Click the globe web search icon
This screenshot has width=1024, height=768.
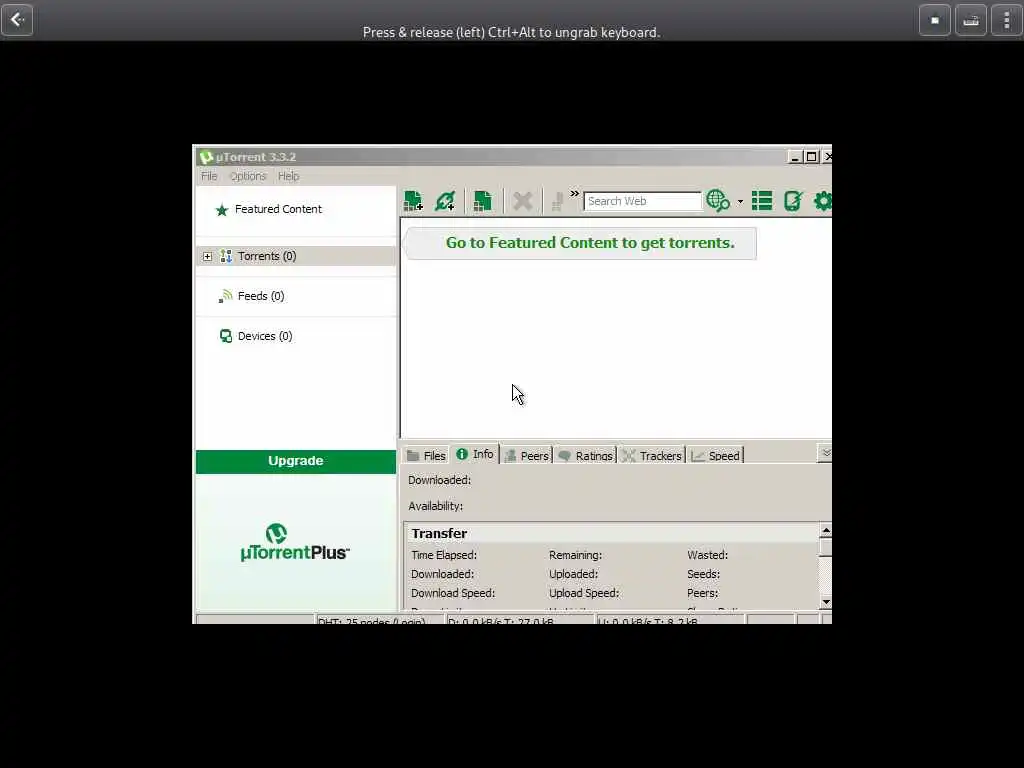(x=718, y=200)
